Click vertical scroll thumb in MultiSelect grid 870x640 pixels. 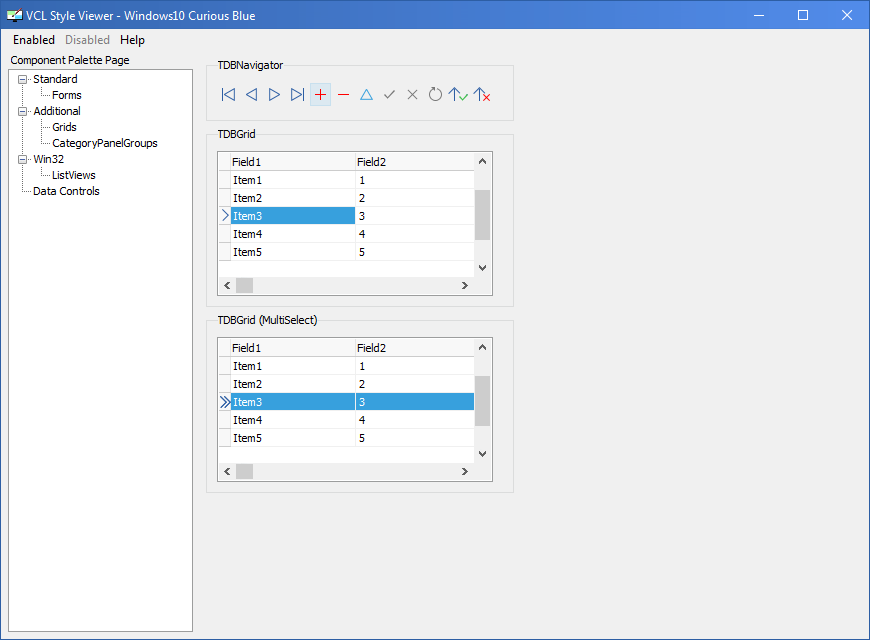[482, 401]
